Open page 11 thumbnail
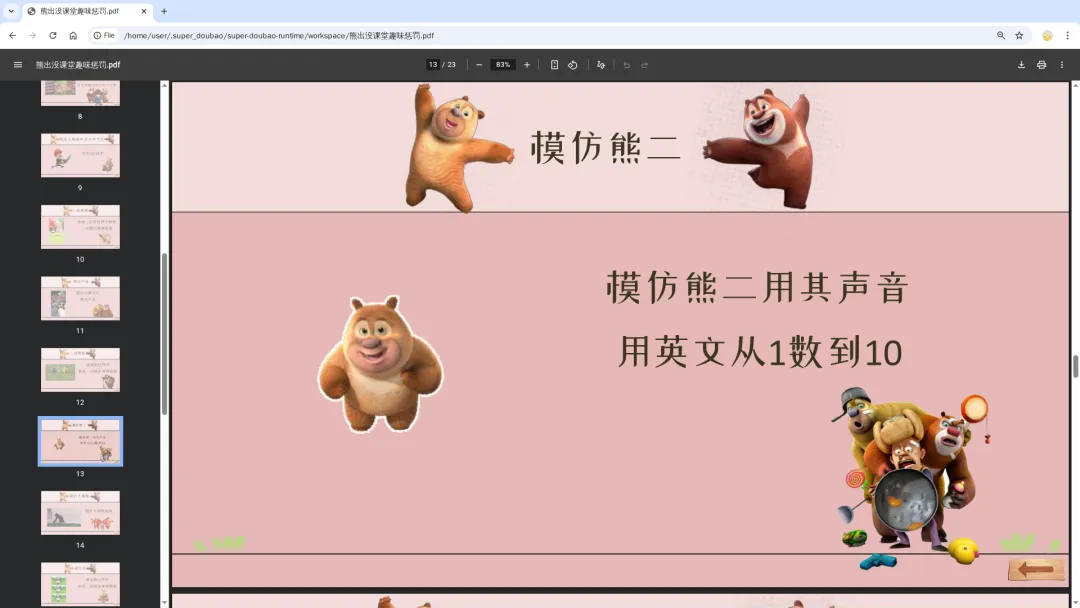This screenshot has width=1080, height=608. (80, 298)
